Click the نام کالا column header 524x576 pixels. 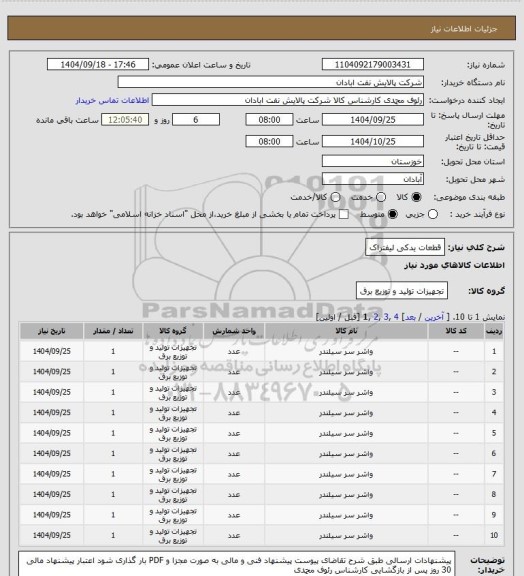click(346, 331)
